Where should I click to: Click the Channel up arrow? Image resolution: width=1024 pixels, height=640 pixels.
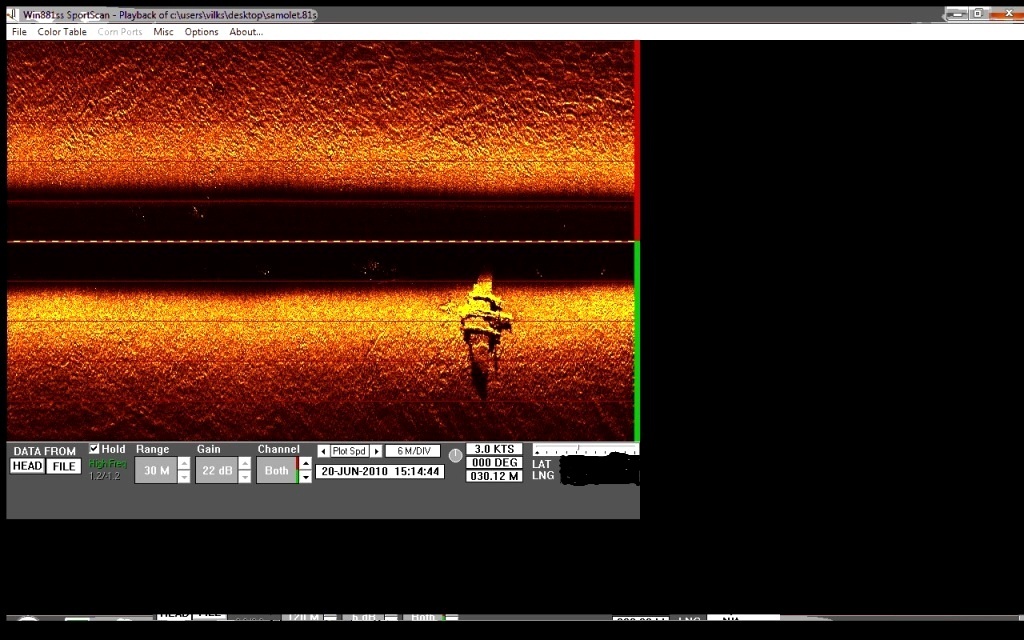pos(306,464)
